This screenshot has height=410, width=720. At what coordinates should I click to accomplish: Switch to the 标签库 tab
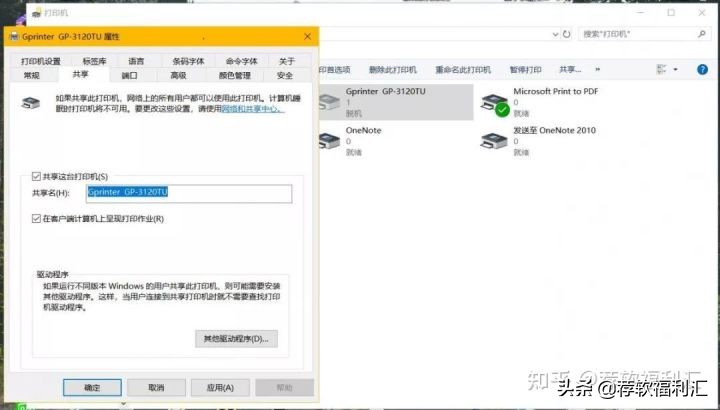[94, 61]
